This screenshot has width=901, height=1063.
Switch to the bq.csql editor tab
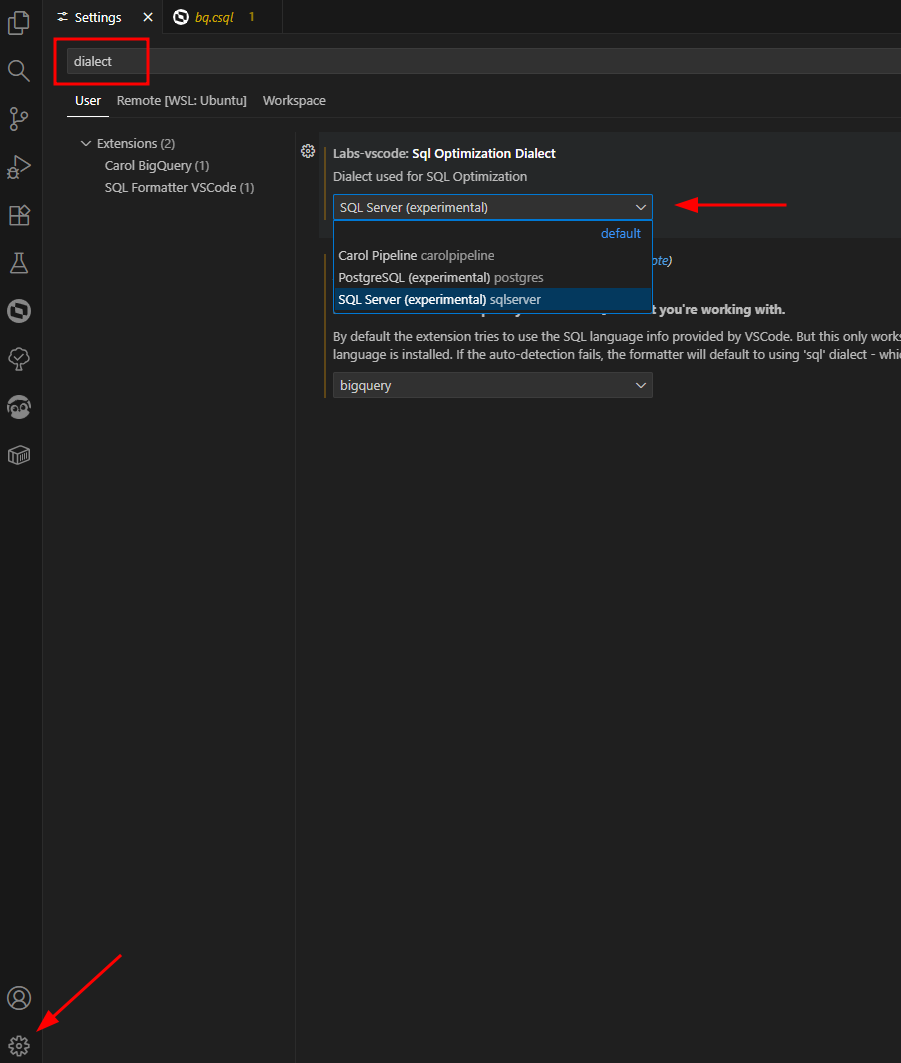pyautogui.click(x=214, y=17)
